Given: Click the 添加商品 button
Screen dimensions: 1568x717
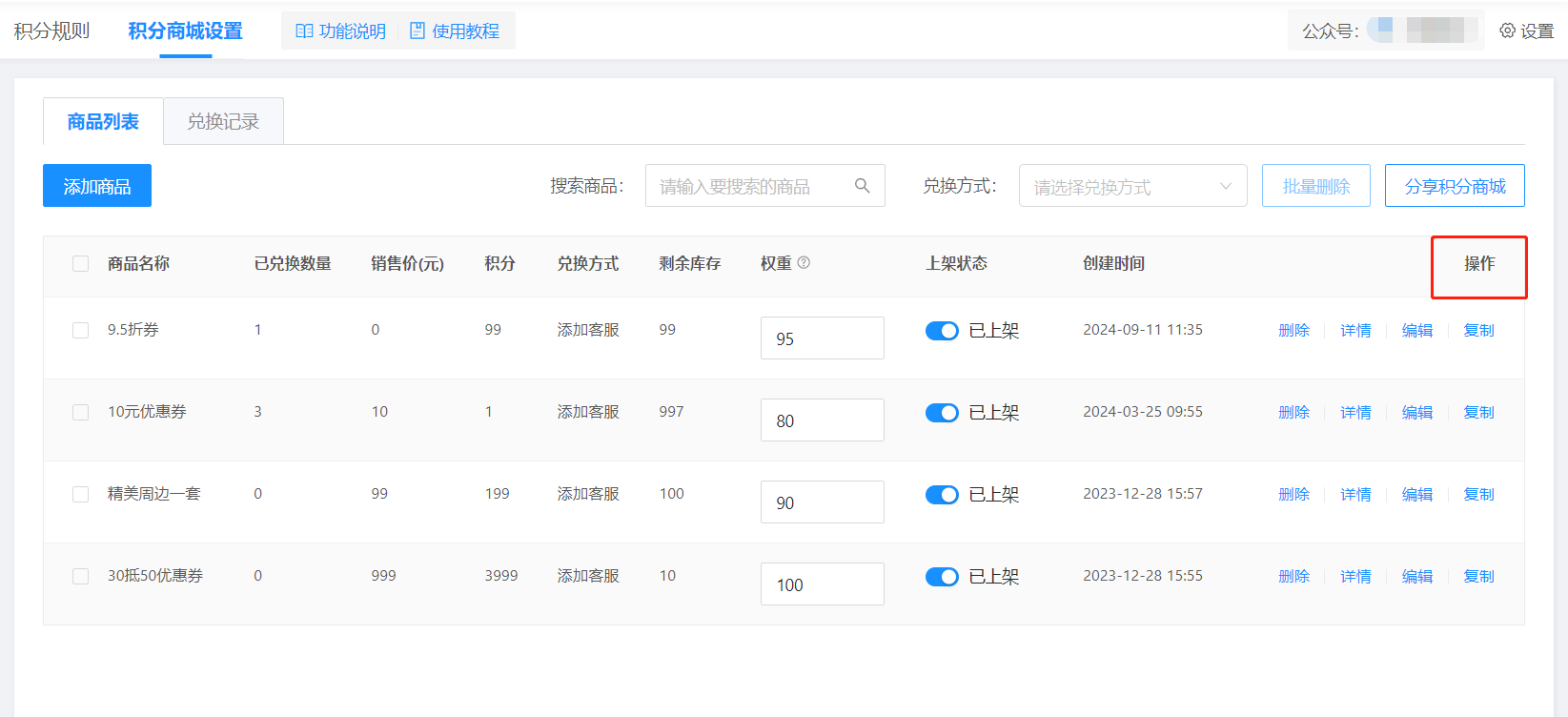Looking at the screenshot, I should pyautogui.click(x=97, y=186).
